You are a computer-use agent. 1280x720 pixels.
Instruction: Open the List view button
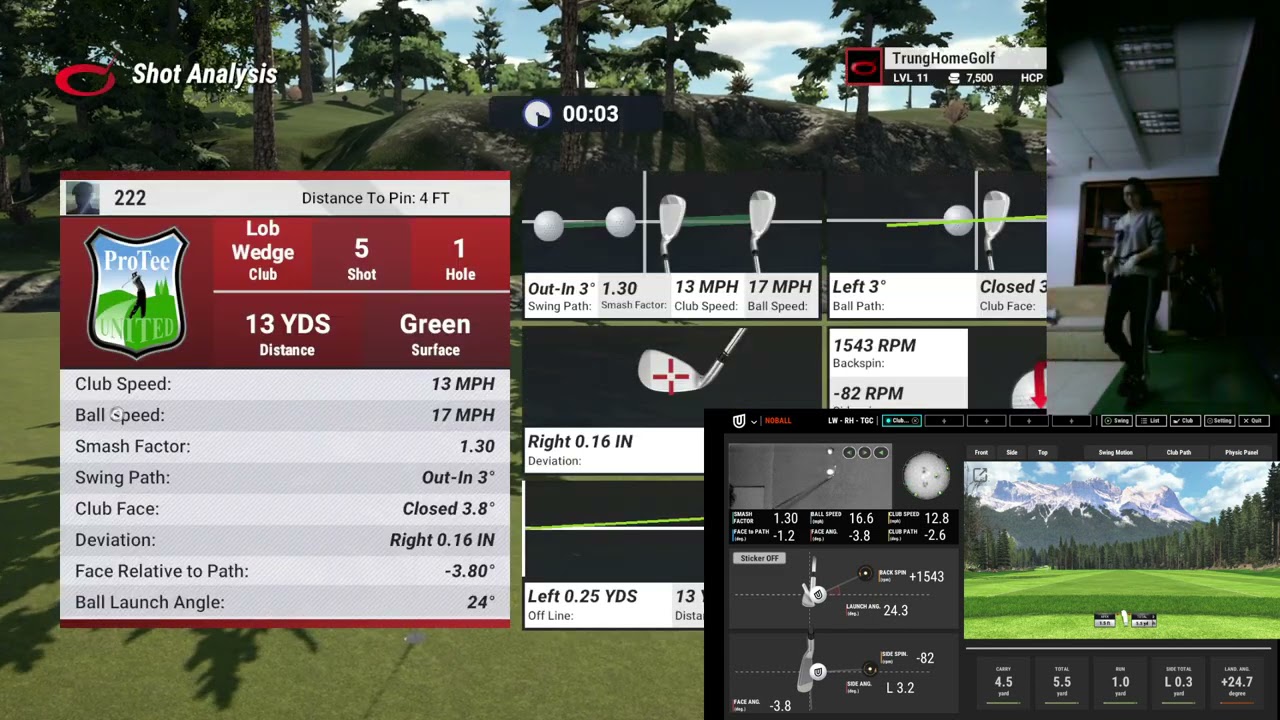point(1150,421)
